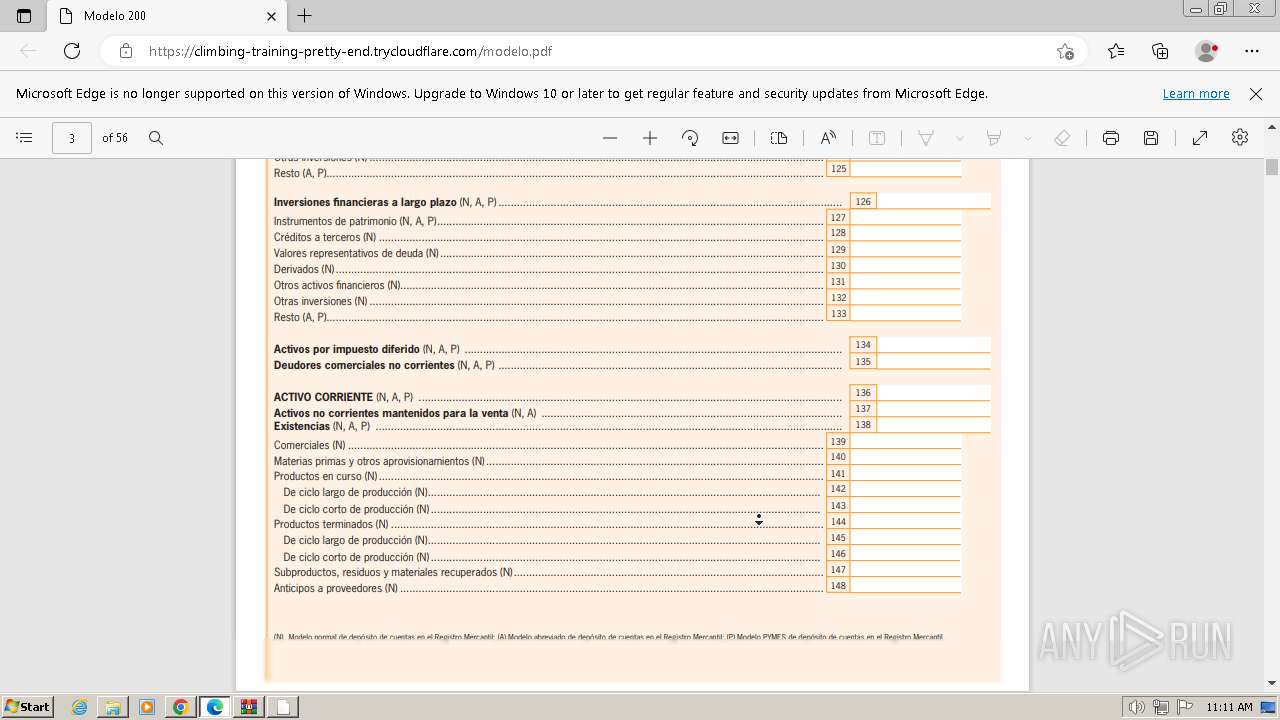Toggle PDF table of contents
The image size is (1280, 720).
[25, 138]
